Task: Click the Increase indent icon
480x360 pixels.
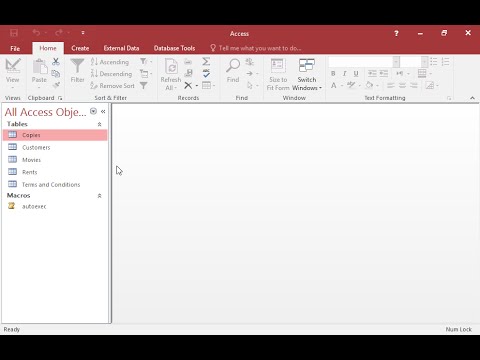Action: pyautogui.click(x=384, y=74)
